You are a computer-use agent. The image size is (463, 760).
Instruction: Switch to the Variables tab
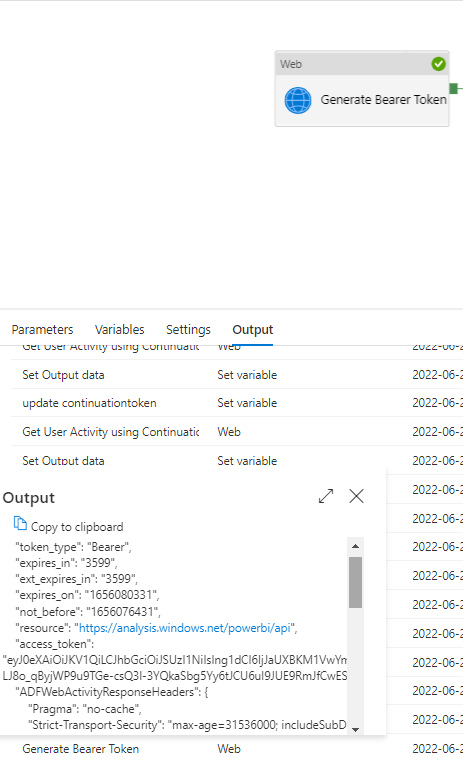point(120,330)
